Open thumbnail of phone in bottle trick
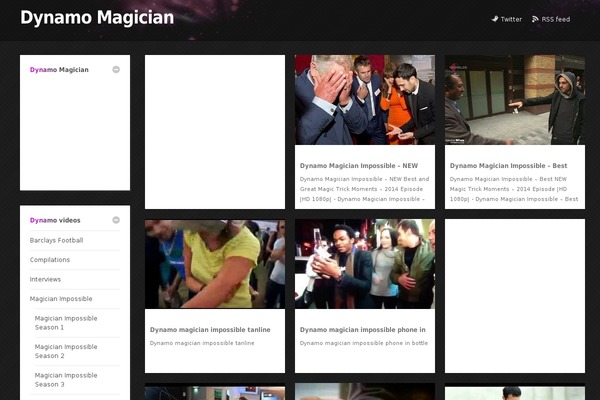Image resolution: width=600 pixels, height=400 pixels. pos(365,264)
